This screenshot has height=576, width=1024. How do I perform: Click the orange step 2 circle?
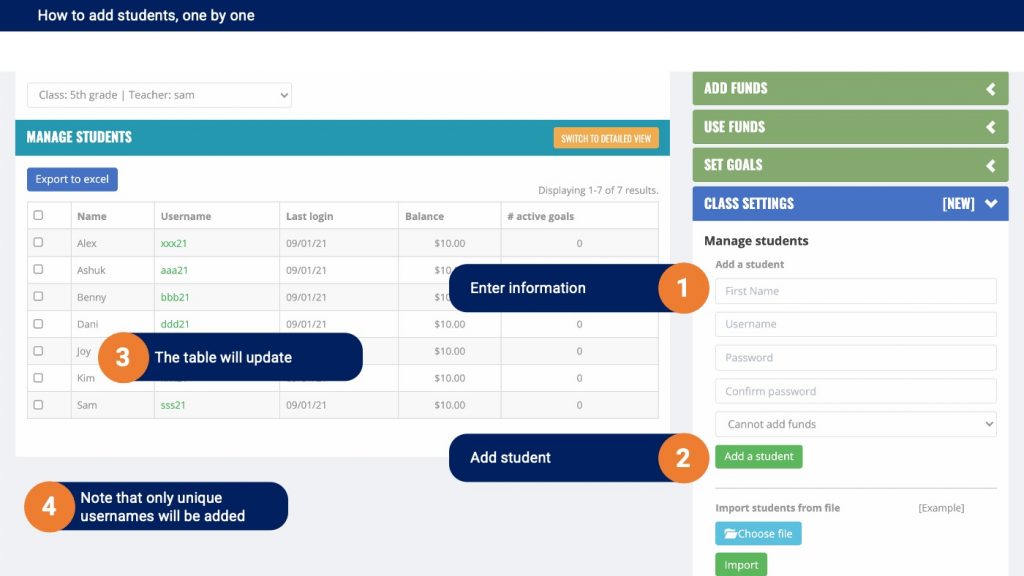tap(683, 458)
